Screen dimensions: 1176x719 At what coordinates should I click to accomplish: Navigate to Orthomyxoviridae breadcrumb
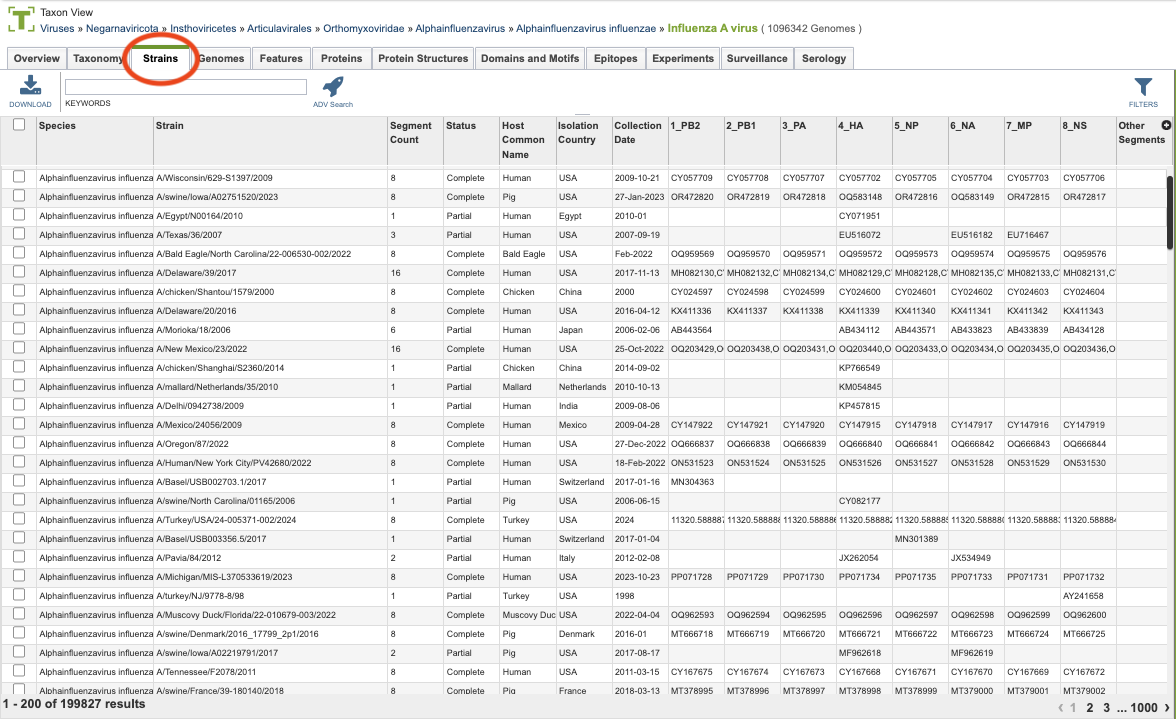pyautogui.click(x=364, y=28)
